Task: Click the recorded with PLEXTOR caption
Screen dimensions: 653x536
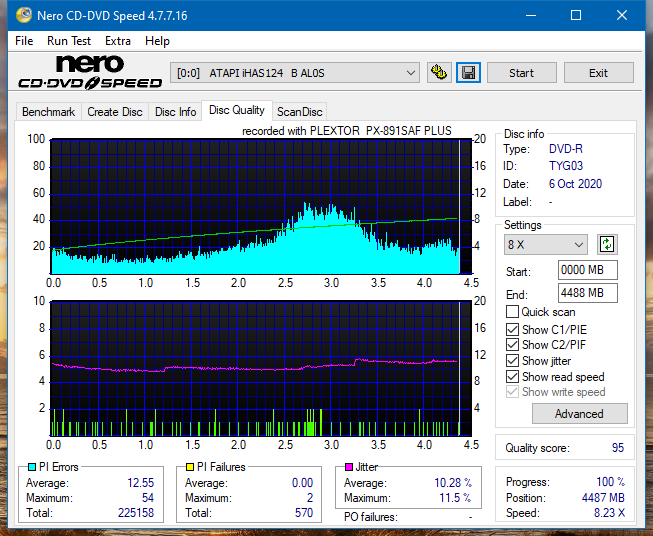Action: [x=346, y=131]
